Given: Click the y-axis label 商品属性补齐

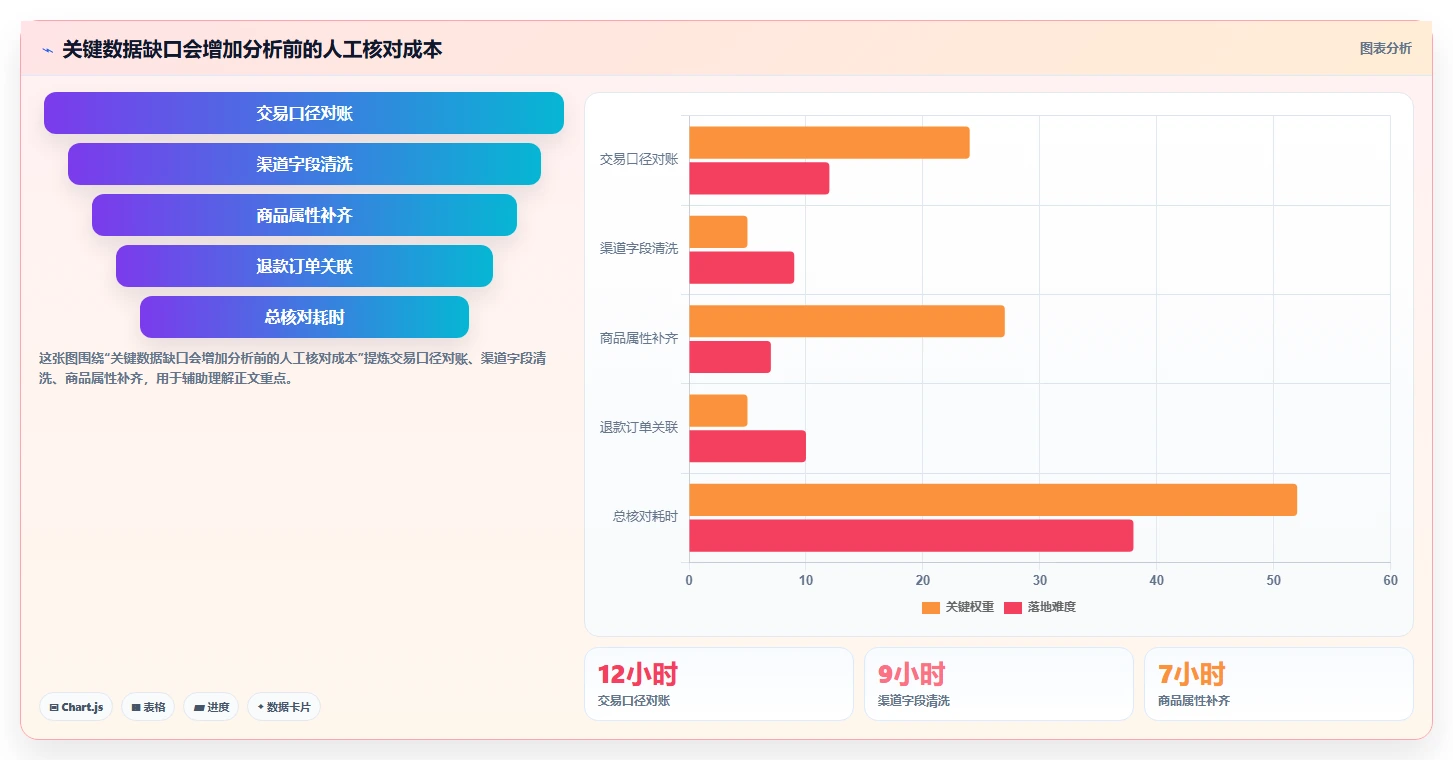Looking at the screenshot, I should (638, 339).
